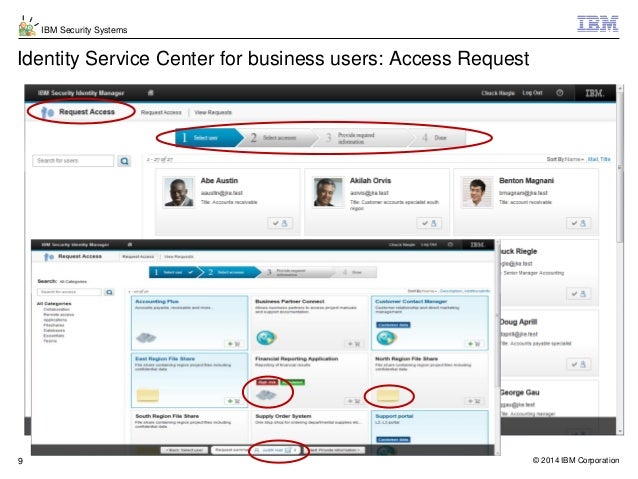Select user Benton Magnani with checkmark button
Image resolution: width=638 pixels, height=479 pixels.
pos(579,223)
